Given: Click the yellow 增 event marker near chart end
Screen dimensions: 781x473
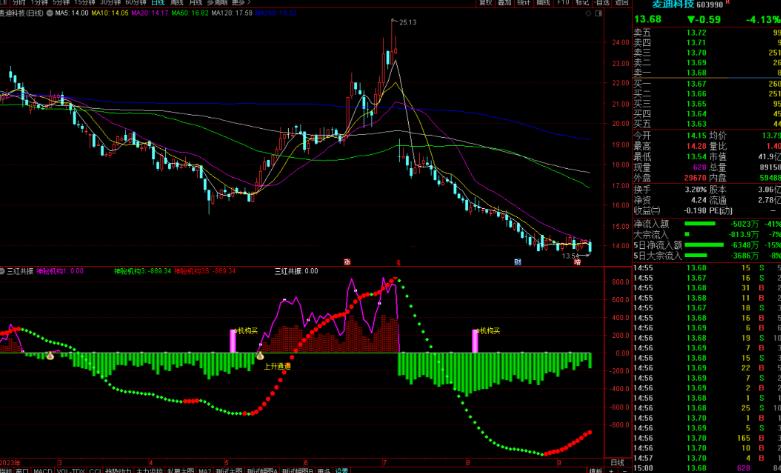Looking at the screenshot, I should tap(577, 261).
